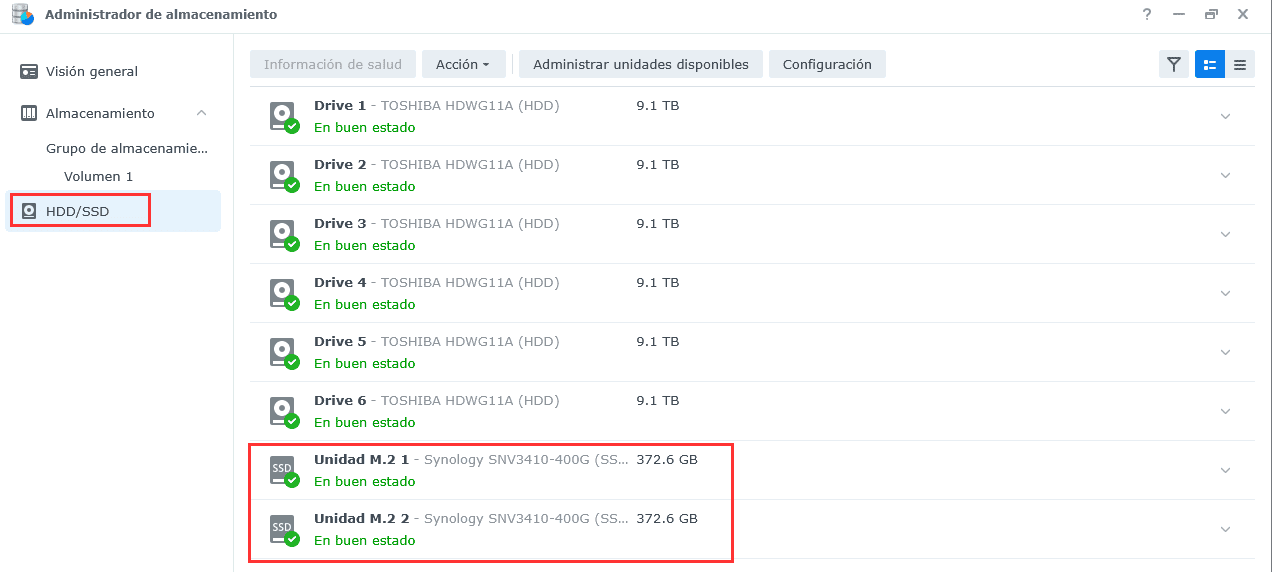The width and height of the screenshot is (1272, 572).
Task: Click the filter funnel icon
Action: pyautogui.click(x=1174, y=65)
